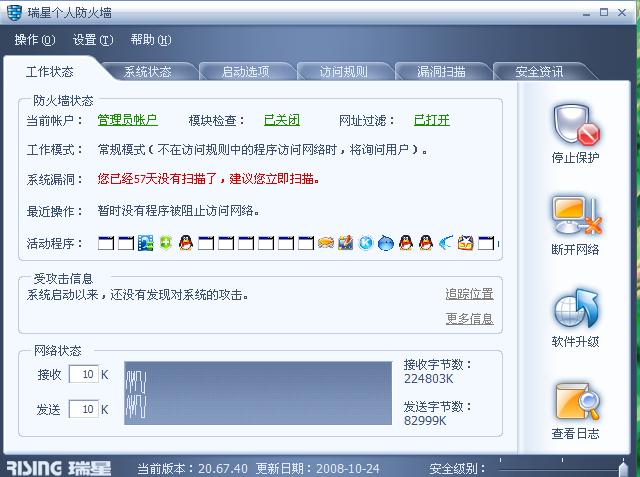Click the blank window icon left of film icon
Screen dimensions: 640x477
coord(126,243)
